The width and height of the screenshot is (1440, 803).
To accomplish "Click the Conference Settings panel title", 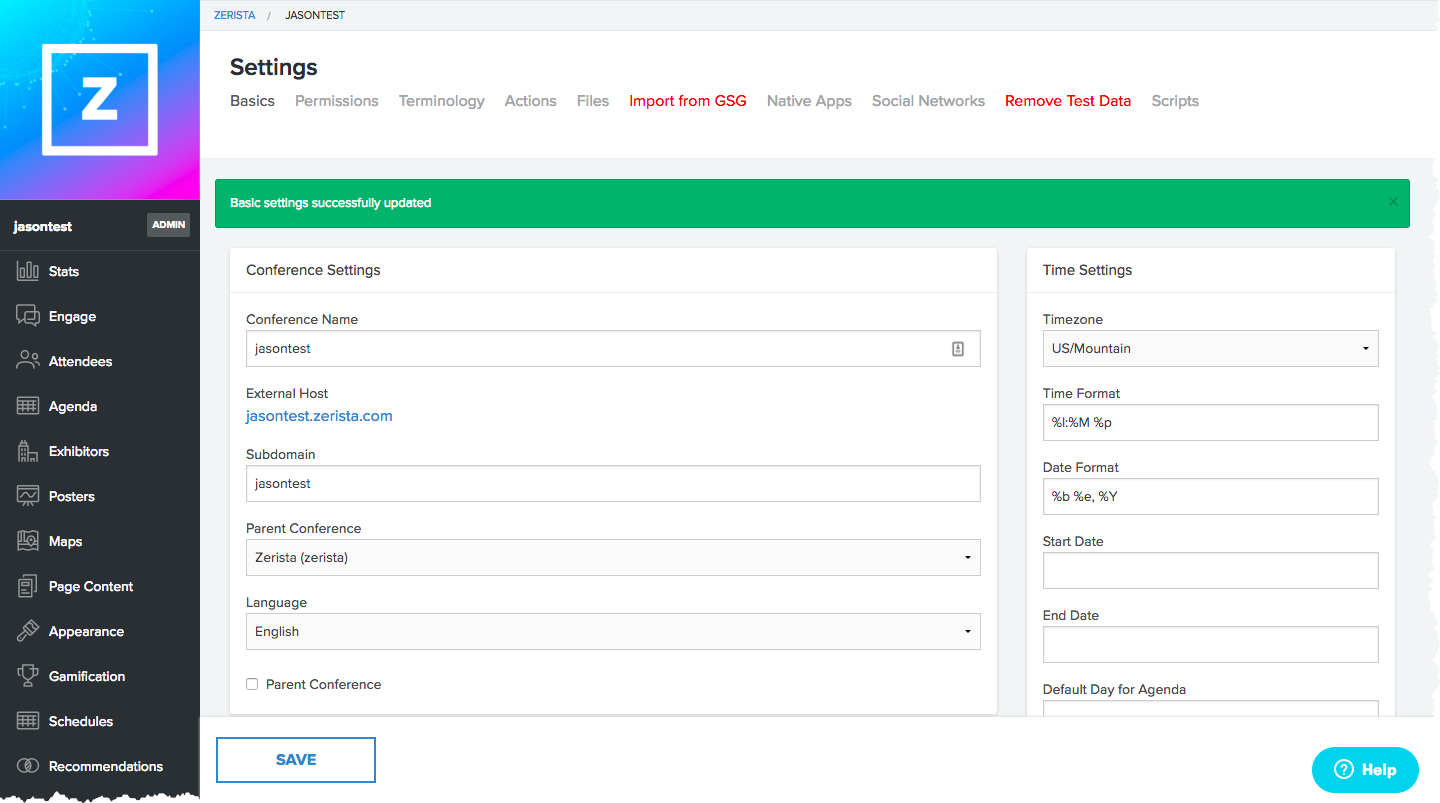I will (313, 270).
